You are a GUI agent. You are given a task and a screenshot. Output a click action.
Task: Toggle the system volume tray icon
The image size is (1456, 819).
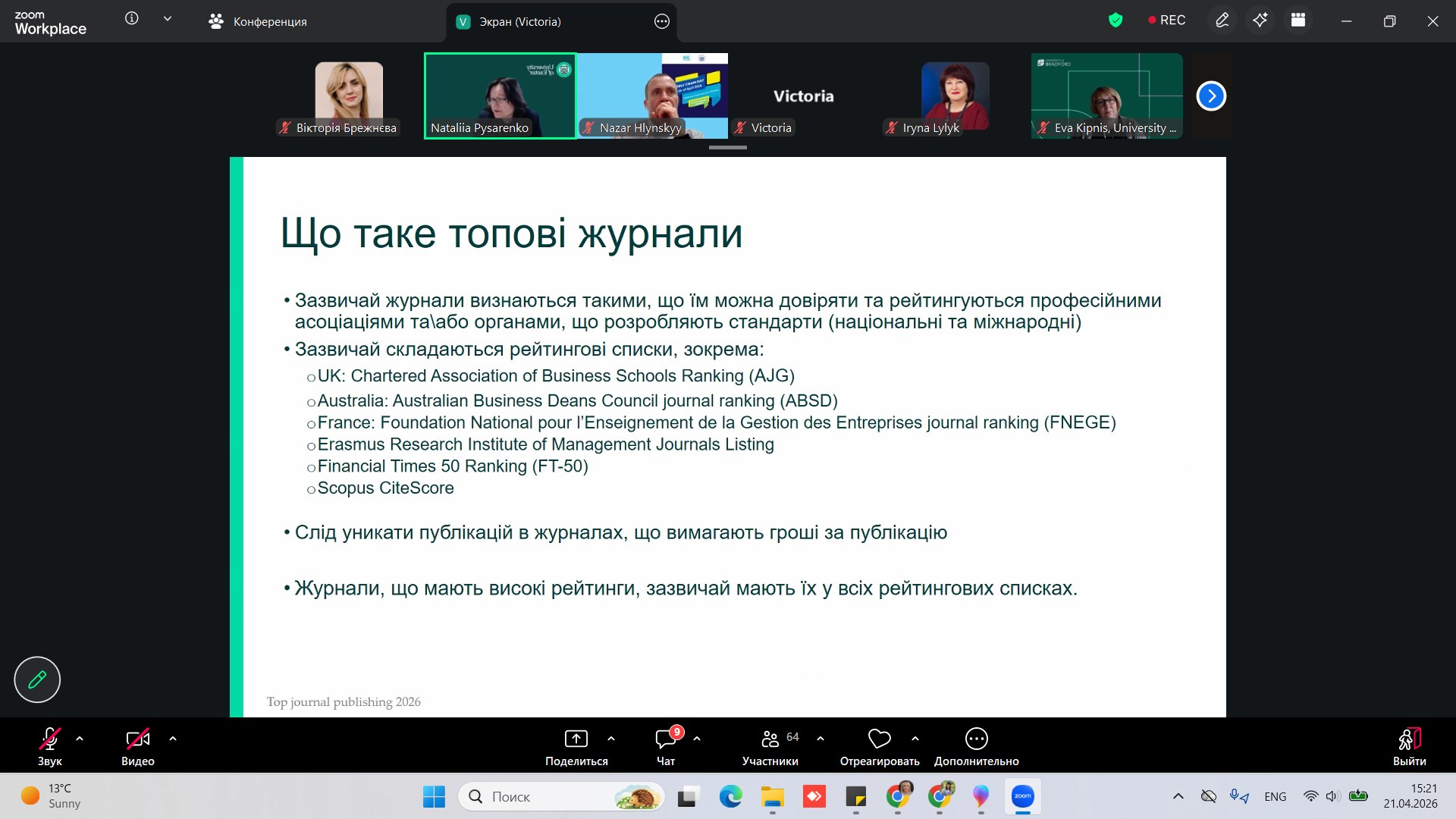pyautogui.click(x=1332, y=796)
